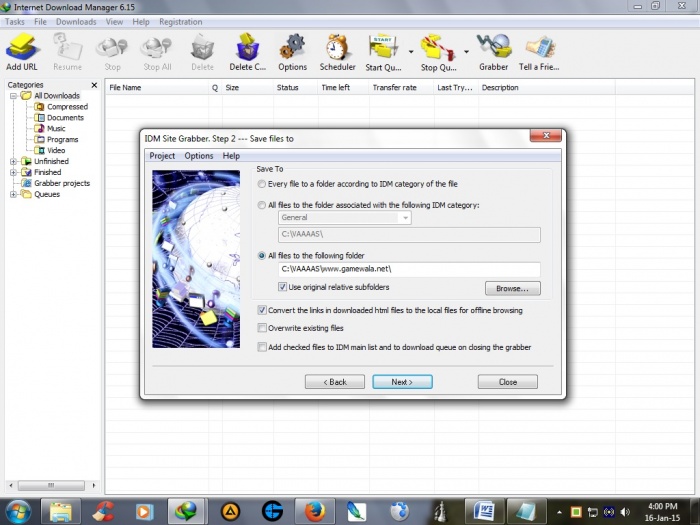Image resolution: width=700 pixels, height=525 pixels.
Task: Open Grabber projects in the tree
Action: 56,183
